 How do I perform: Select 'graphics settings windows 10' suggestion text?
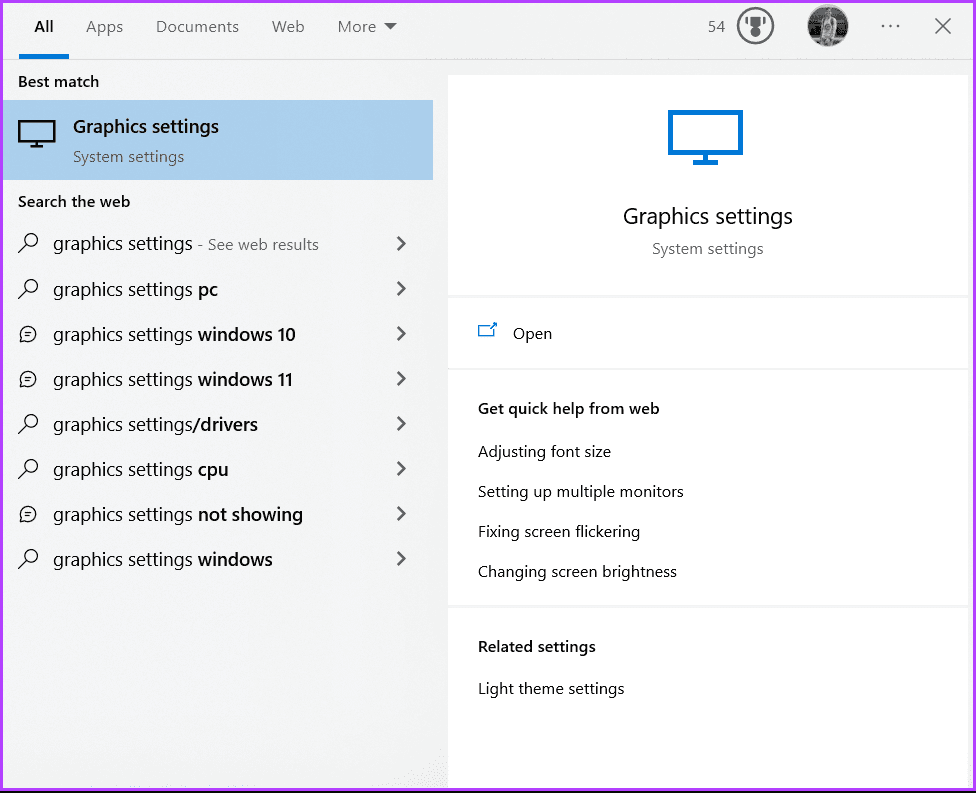coord(174,335)
